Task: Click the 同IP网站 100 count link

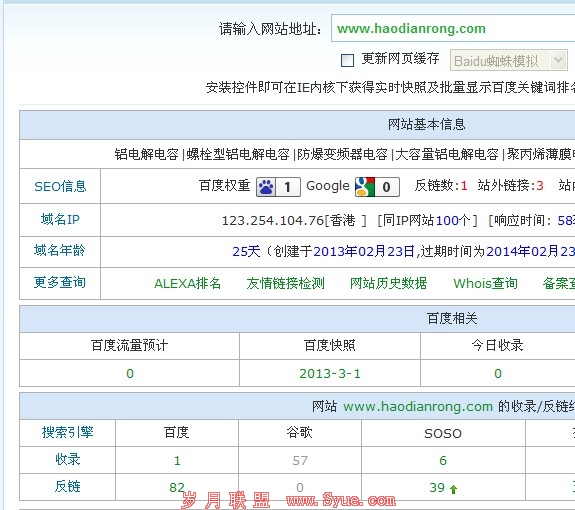Action: point(447,220)
